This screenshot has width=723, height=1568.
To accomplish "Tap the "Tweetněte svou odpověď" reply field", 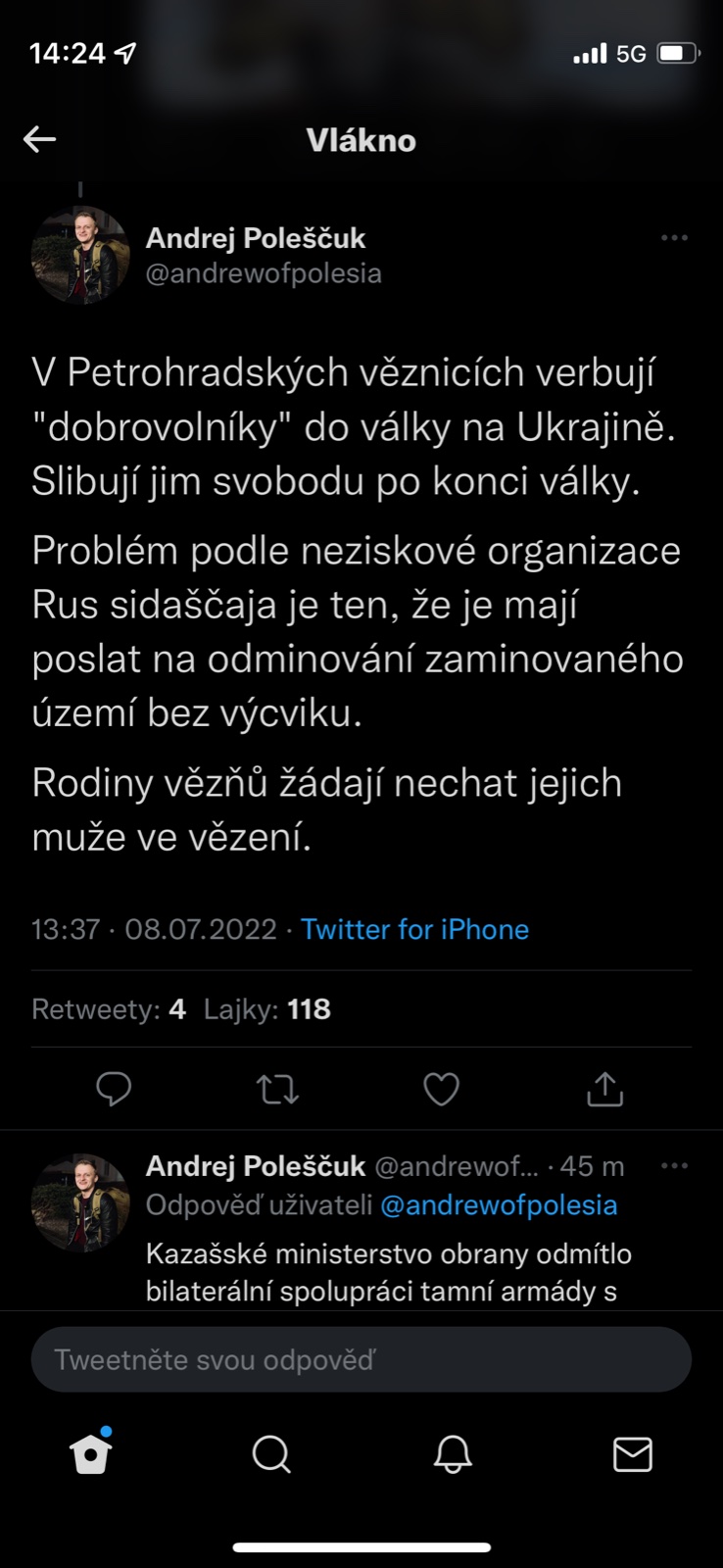I will (x=361, y=1359).
